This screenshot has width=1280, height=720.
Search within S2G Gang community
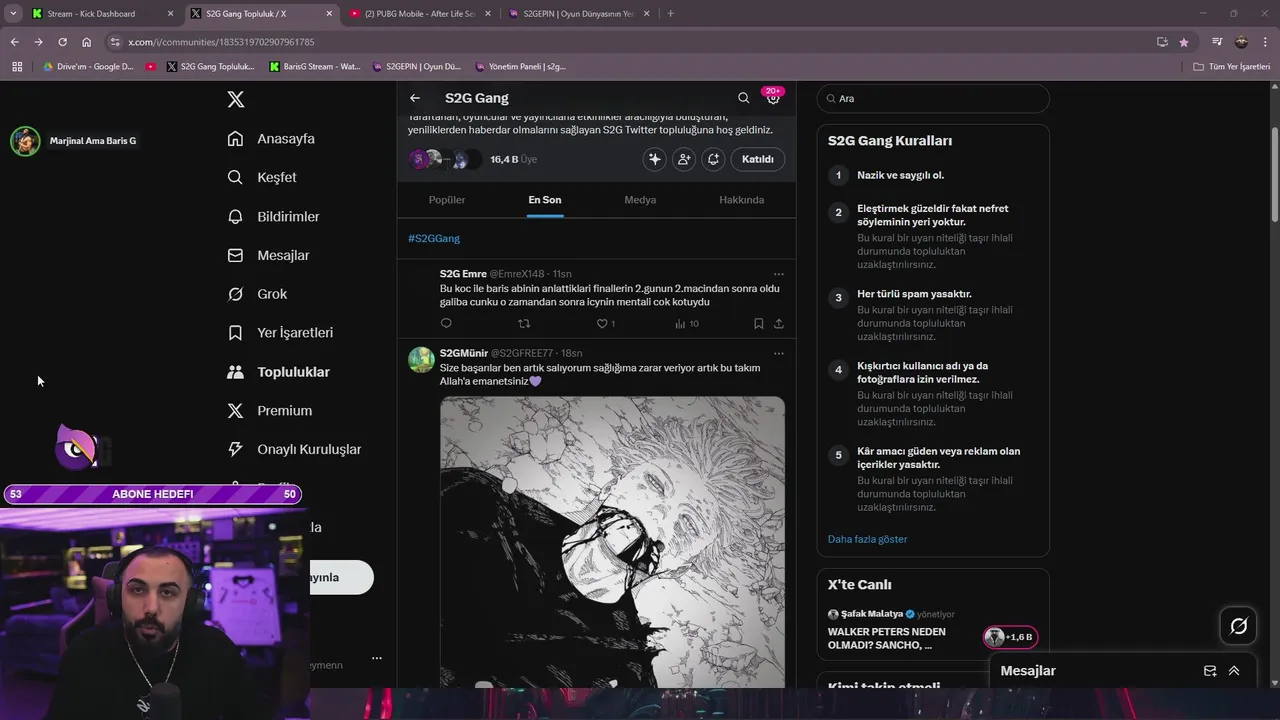tap(743, 98)
